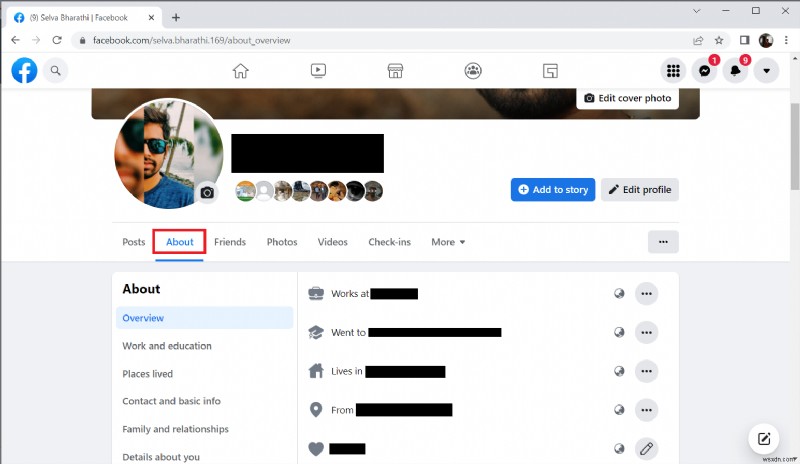The image size is (800, 464).
Task: Open the Chrome profile avatar
Action: click(x=766, y=40)
